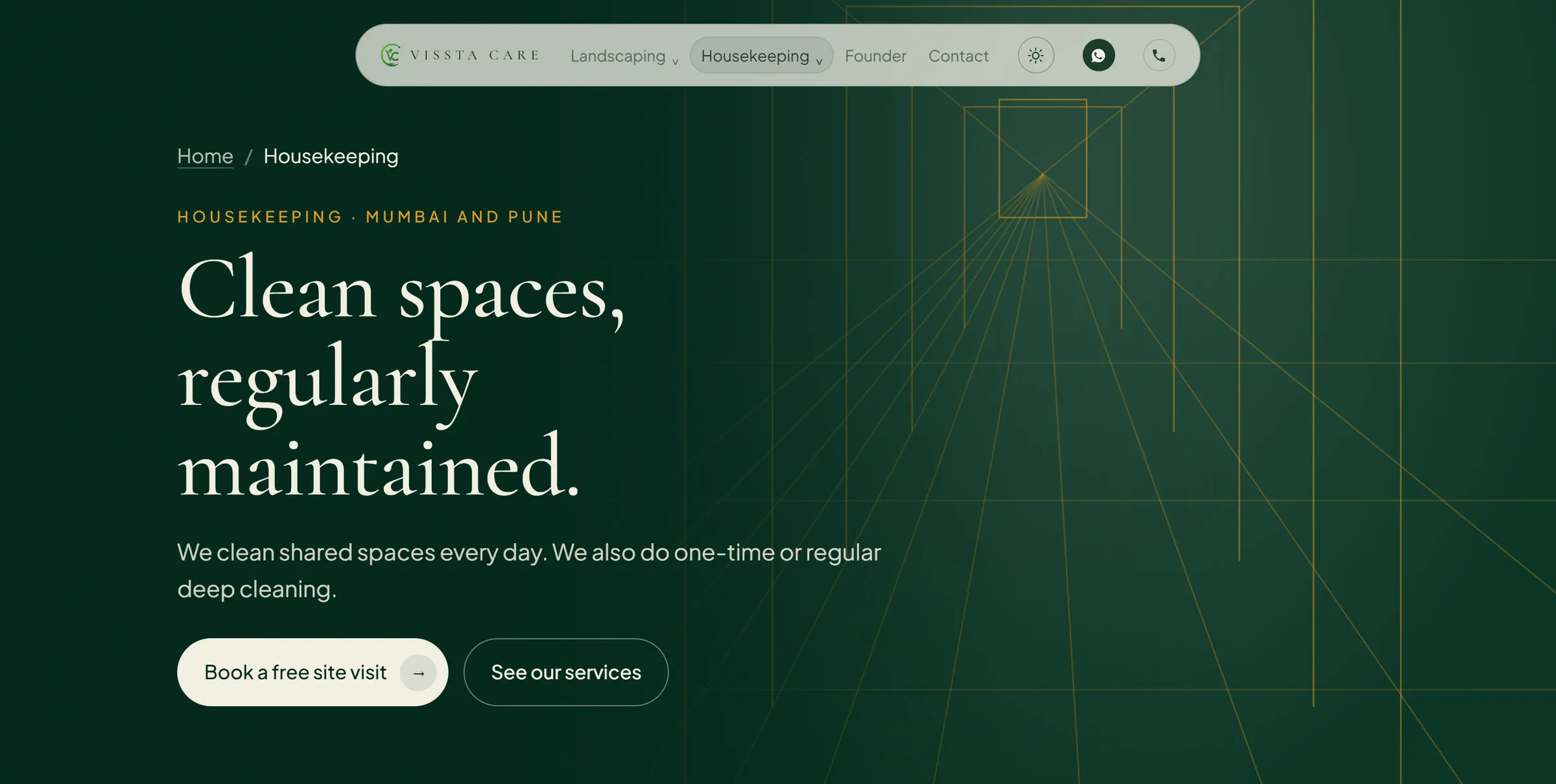Open the Founder nav link
The image size is (1556, 784).
coord(875,56)
